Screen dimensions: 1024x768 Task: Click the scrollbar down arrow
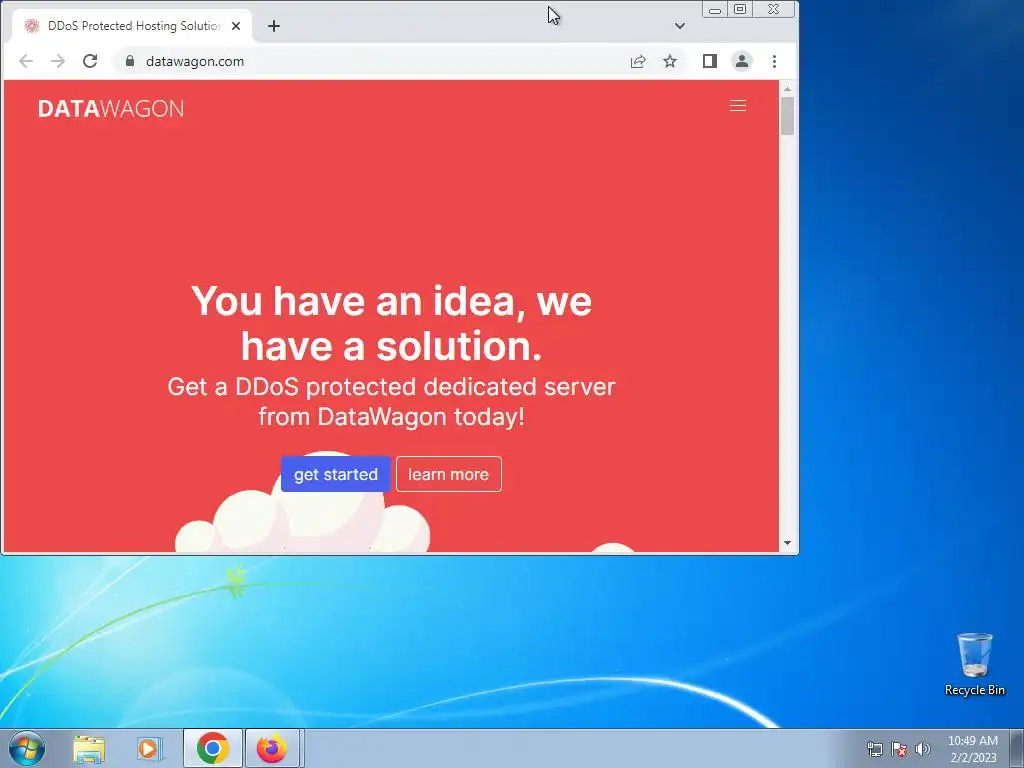click(x=788, y=543)
